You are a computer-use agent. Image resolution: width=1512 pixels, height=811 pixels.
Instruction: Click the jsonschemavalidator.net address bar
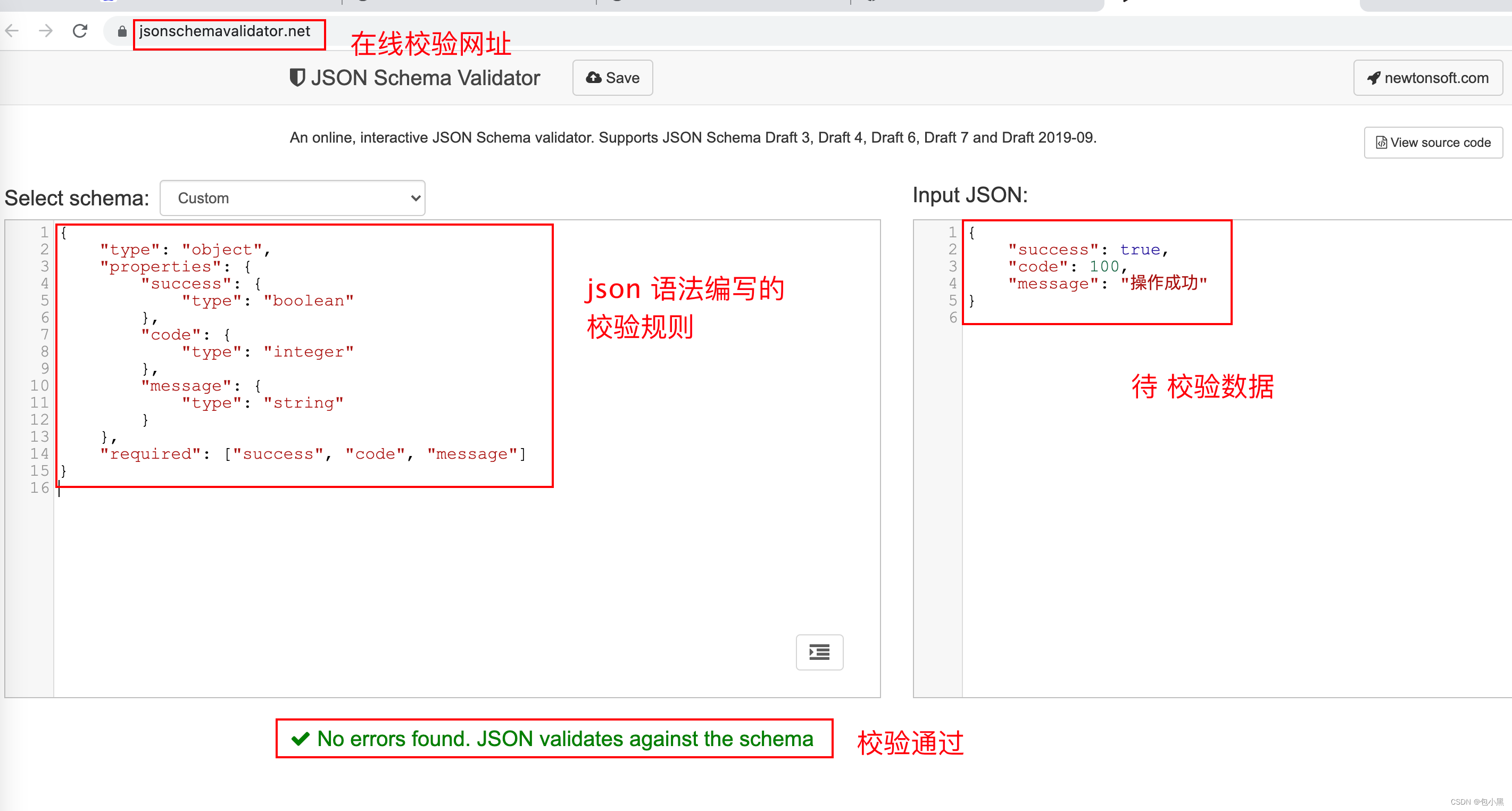[x=225, y=31]
